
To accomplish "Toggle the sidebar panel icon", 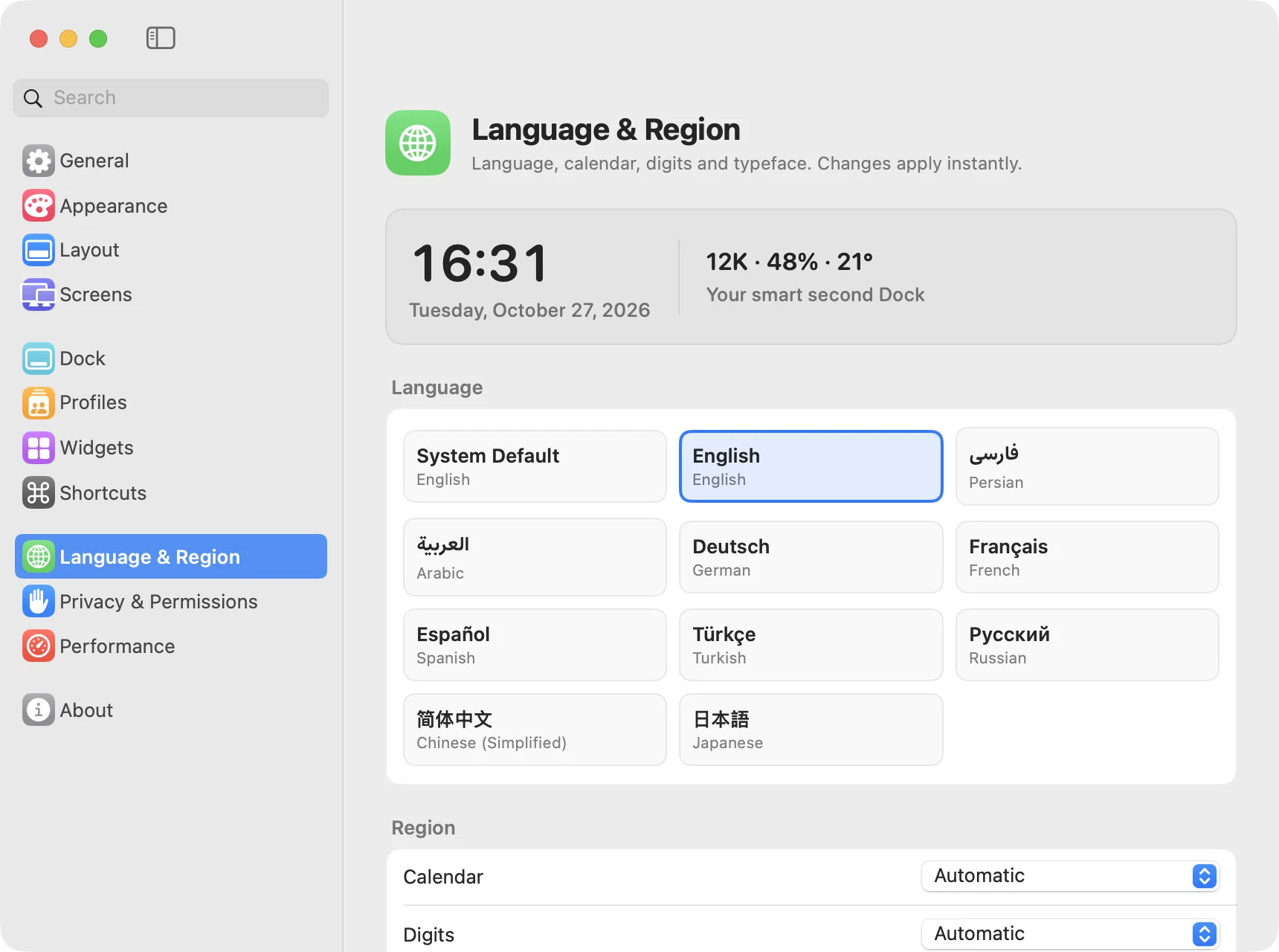I will pyautogui.click(x=161, y=38).
